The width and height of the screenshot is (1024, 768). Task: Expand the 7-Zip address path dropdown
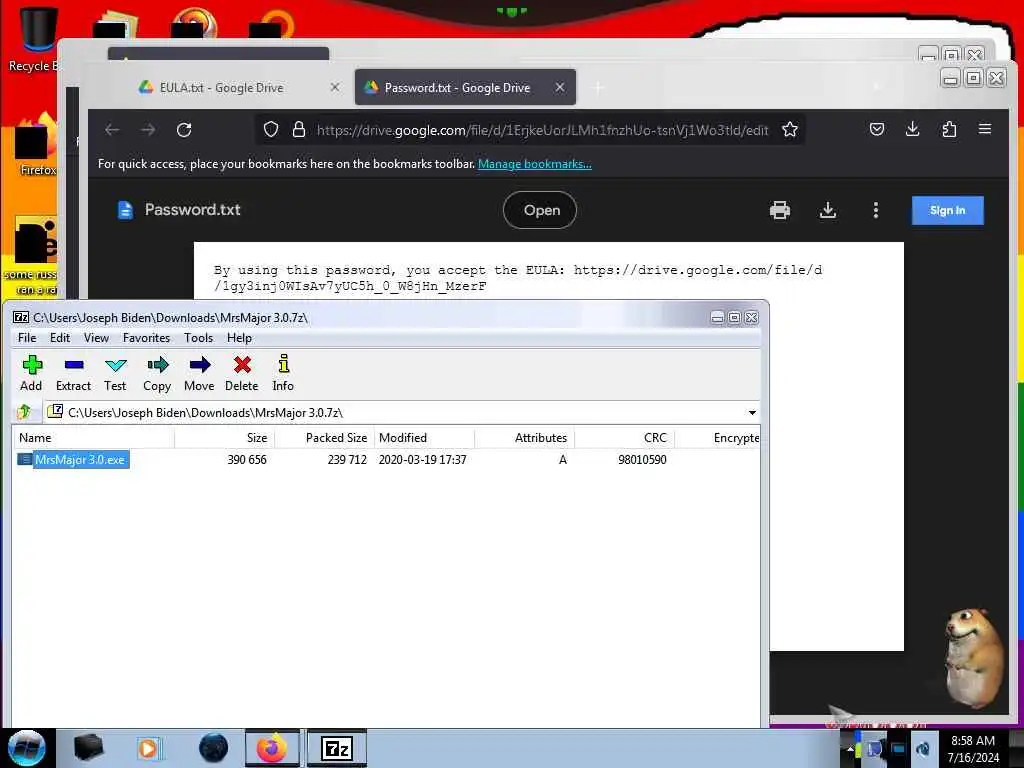(752, 413)
